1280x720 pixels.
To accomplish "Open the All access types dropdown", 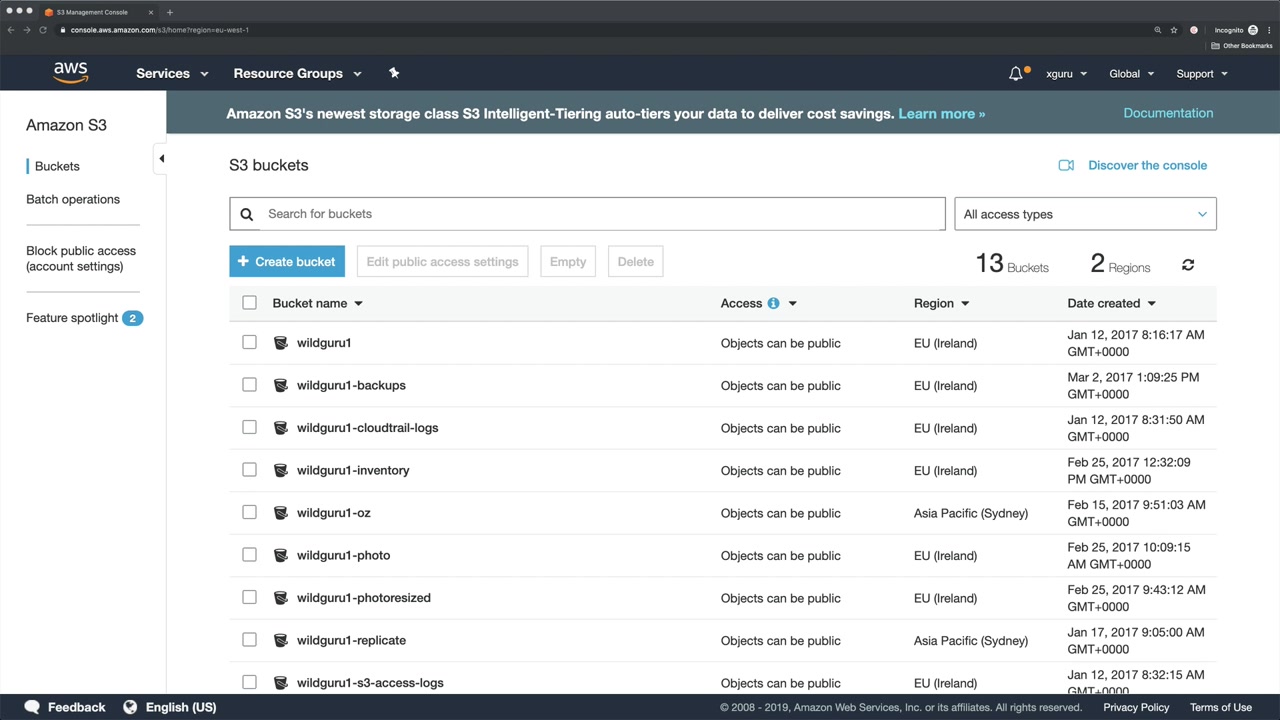I will pos(1085,214).
